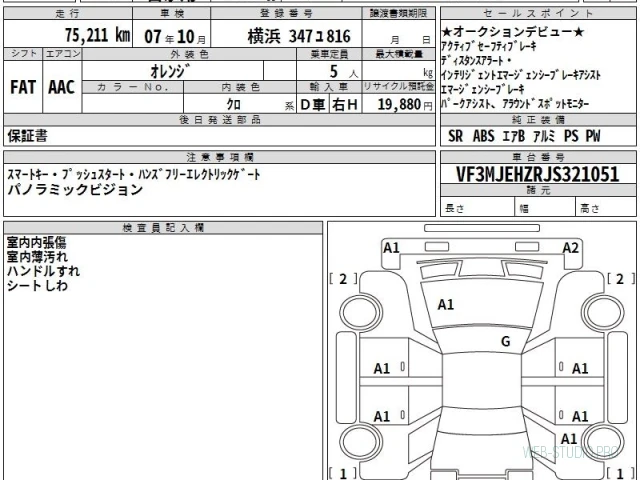The width and height of the screenshot is (640, 480).
Task: Select the ABS equipment code
Action: coord(484,136)
